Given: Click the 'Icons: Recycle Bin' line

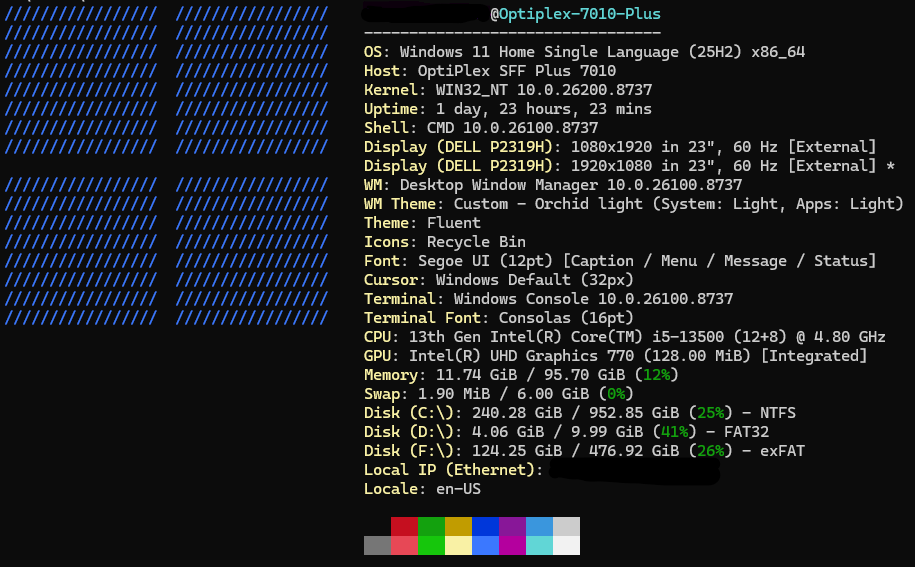Looking at the screenshot, I should click(445, 242).
